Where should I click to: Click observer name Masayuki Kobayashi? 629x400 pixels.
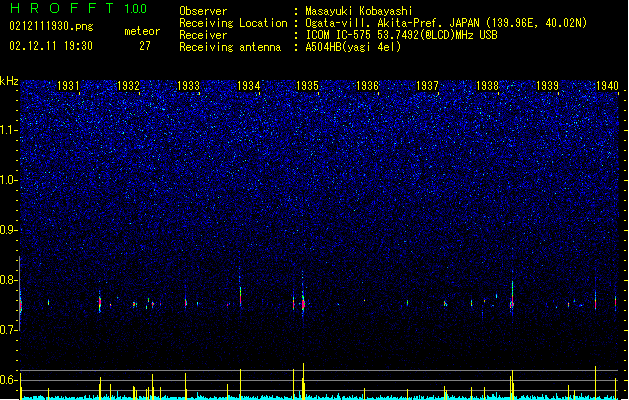(x=359, y=11)
